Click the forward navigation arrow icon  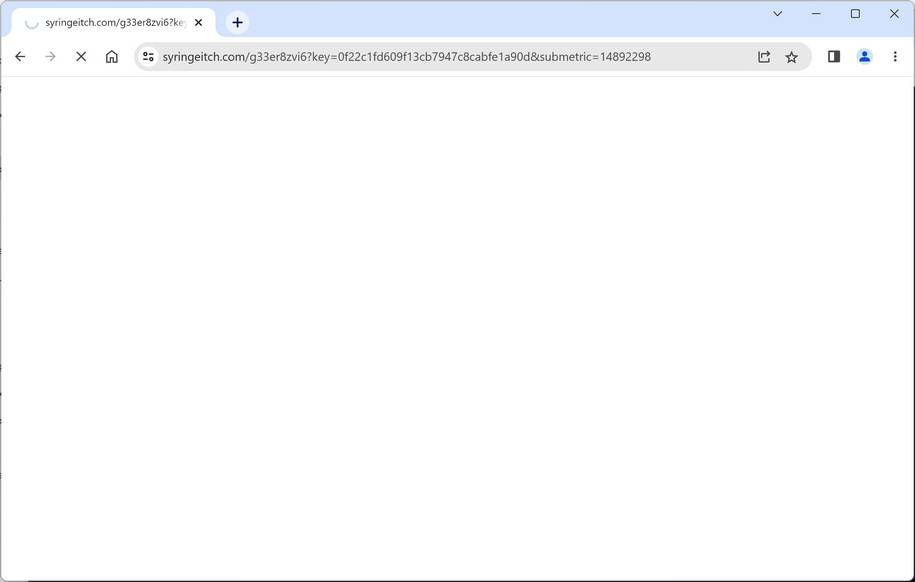point(50,56)
